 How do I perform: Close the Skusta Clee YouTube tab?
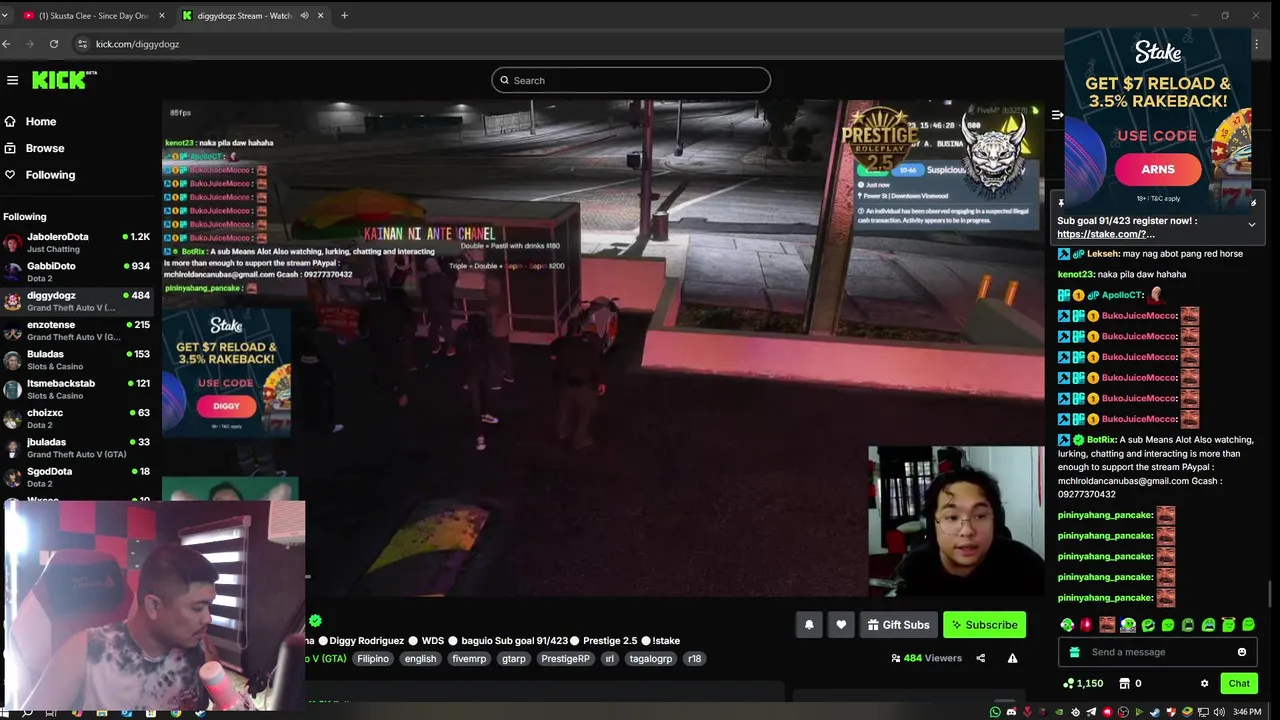(162, 15)
